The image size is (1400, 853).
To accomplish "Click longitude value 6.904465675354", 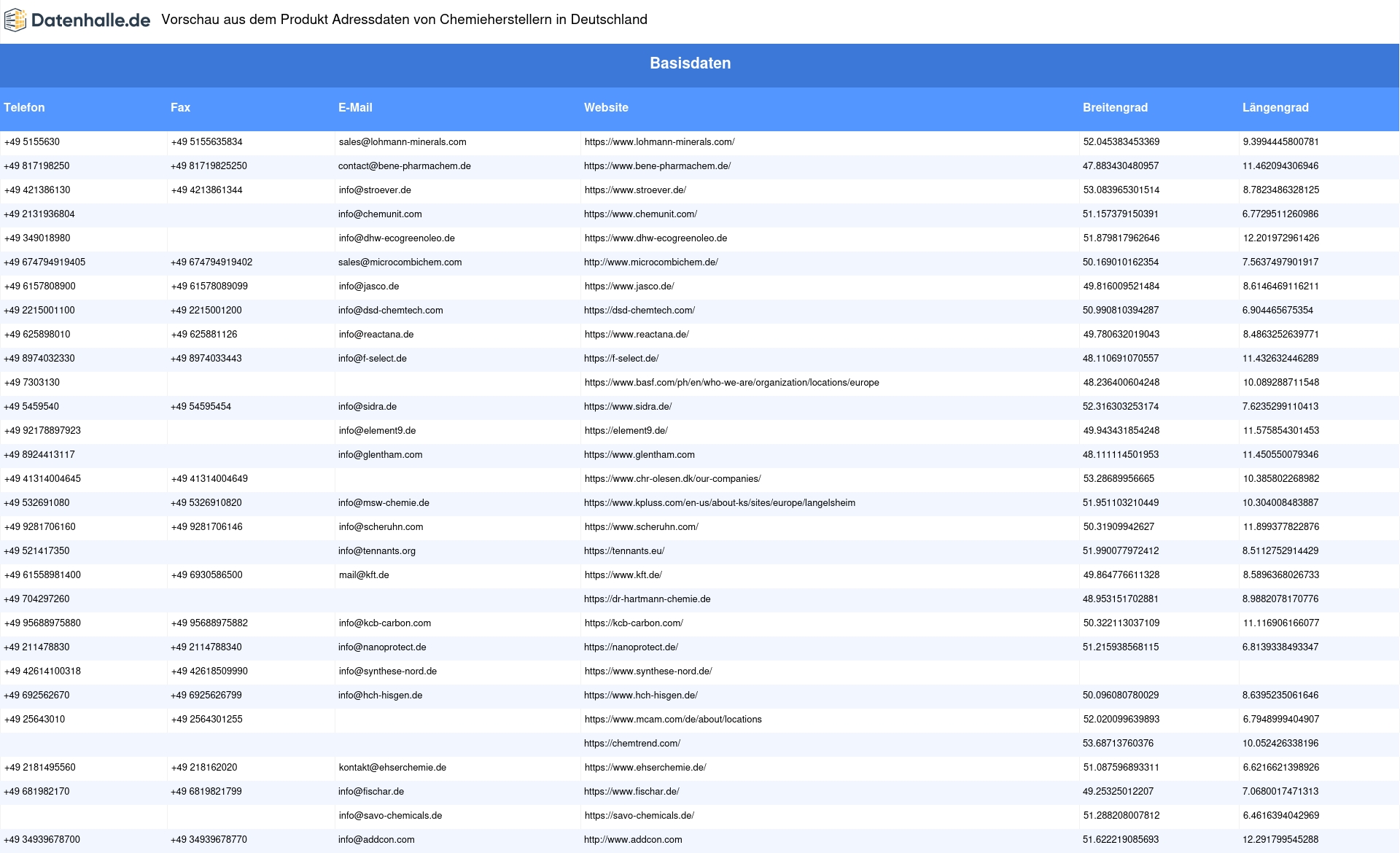I will point(1277,311).
